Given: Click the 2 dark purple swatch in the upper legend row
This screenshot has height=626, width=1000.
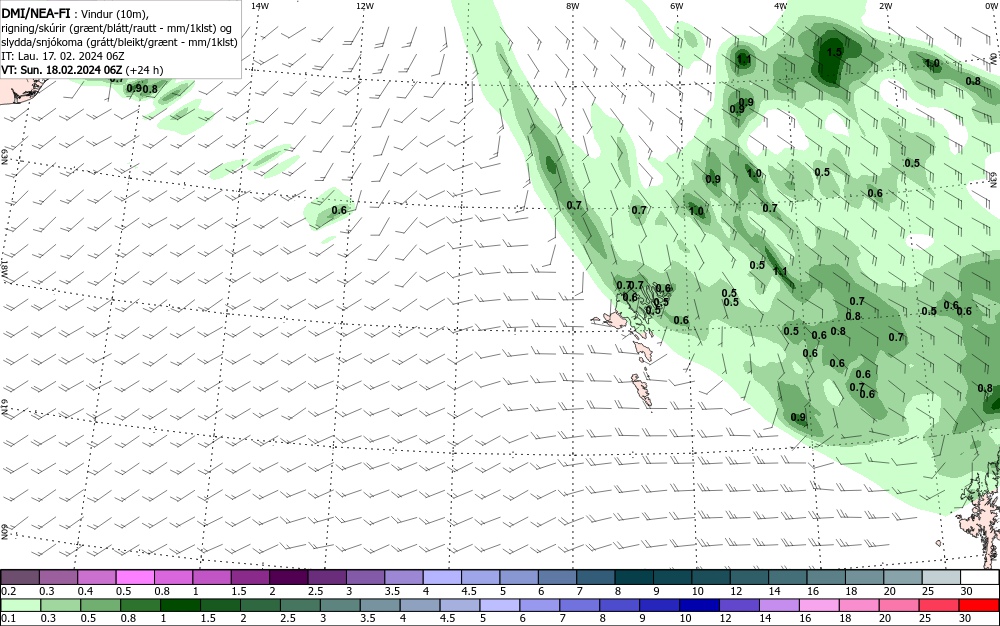Looking at the screenshot, I should click(288, 578).
